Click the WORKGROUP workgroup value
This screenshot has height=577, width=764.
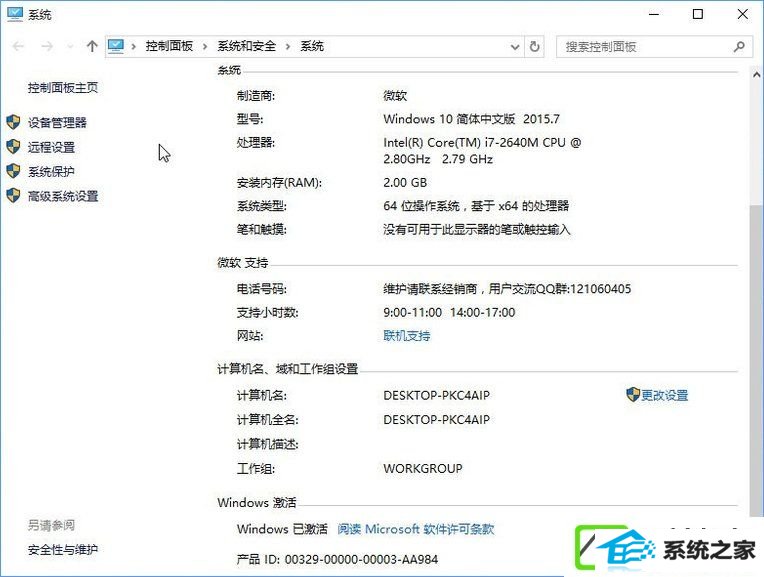pyautogui.click(x=423, y=468)
